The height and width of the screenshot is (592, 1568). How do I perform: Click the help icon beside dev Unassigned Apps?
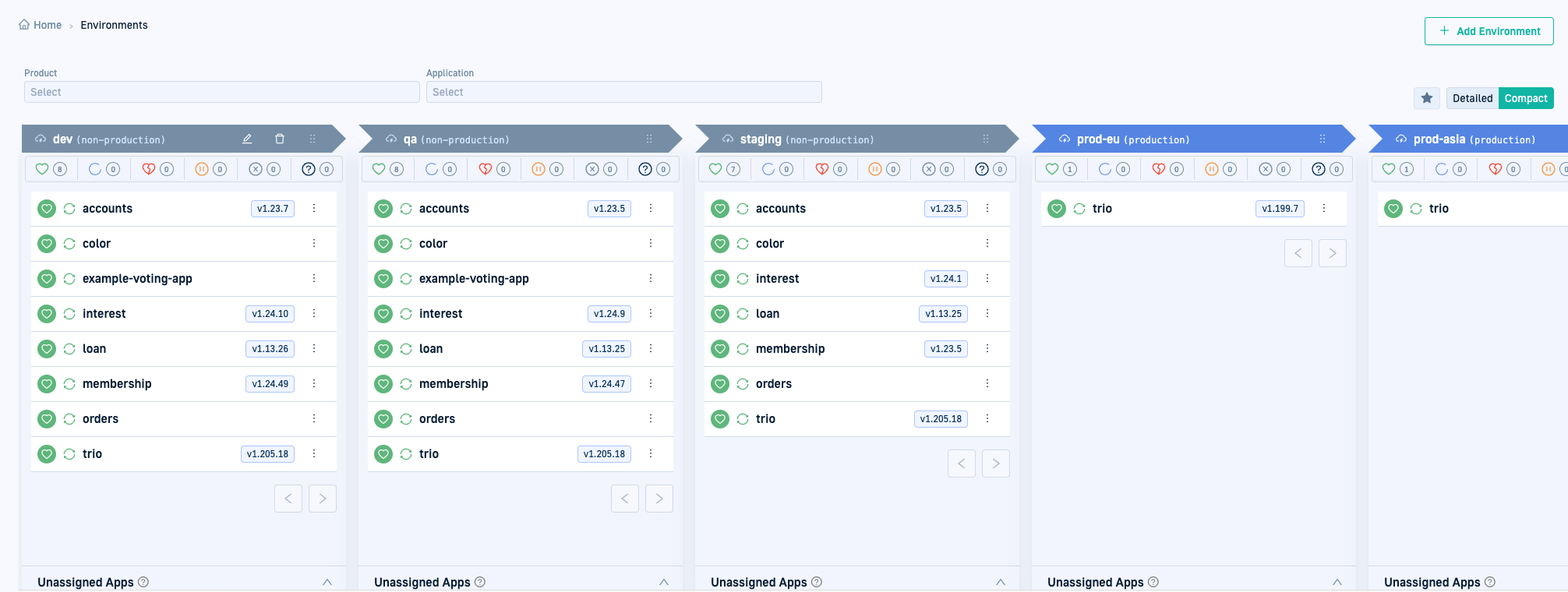[x=143, y=582]
